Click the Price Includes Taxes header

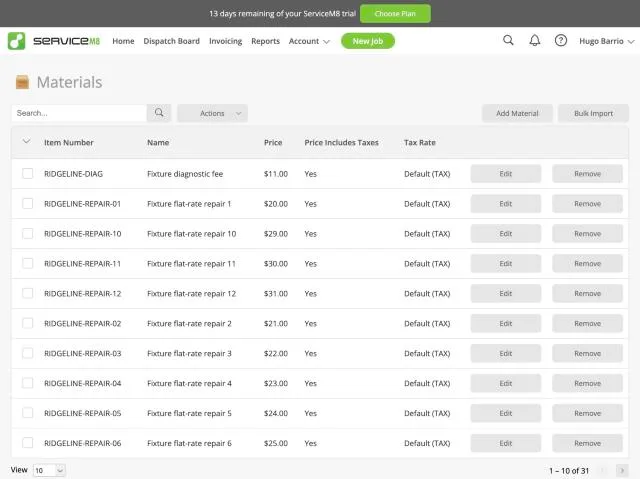(x=341, y=142)
